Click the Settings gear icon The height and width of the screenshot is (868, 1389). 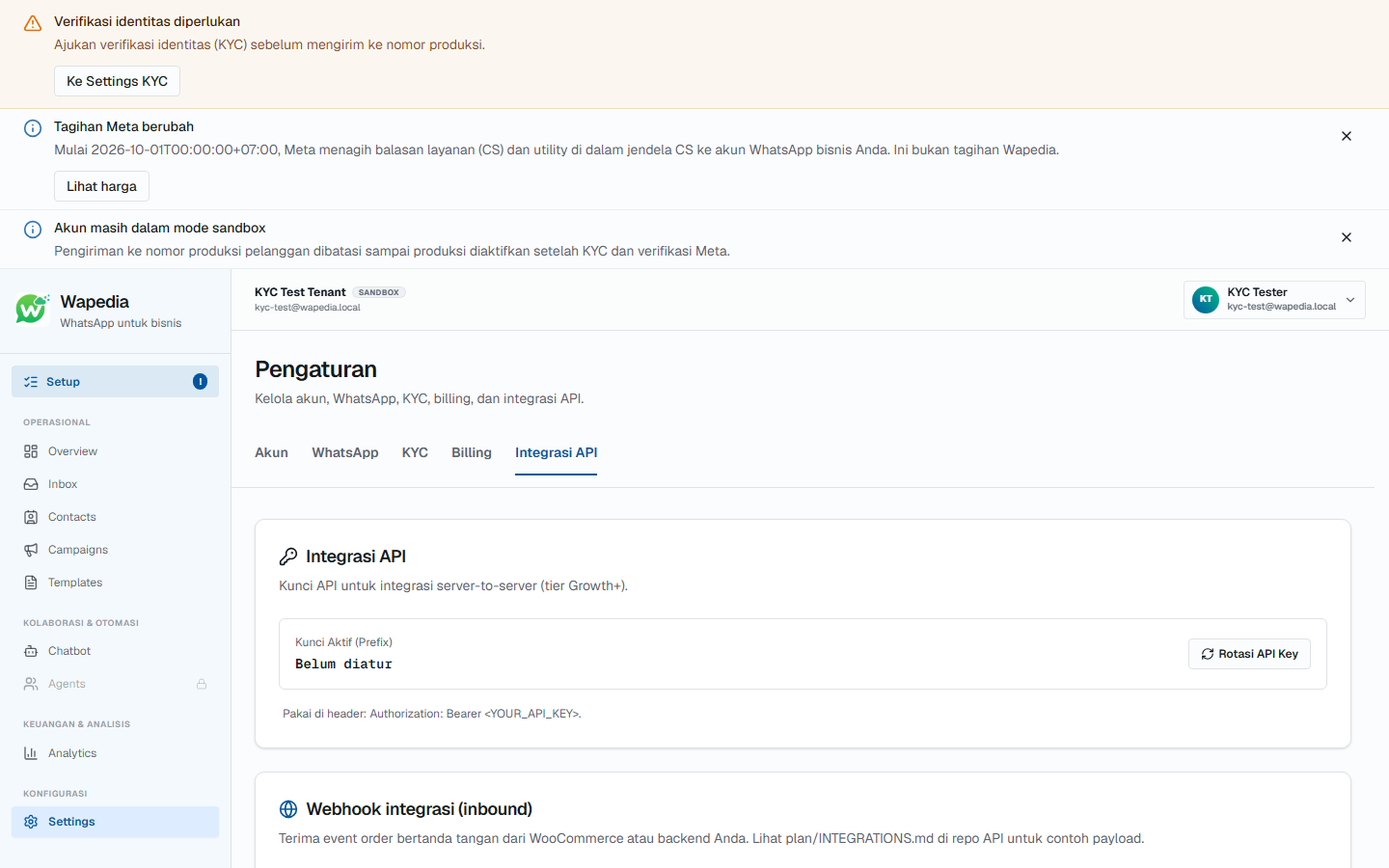[x=31, y=822]
